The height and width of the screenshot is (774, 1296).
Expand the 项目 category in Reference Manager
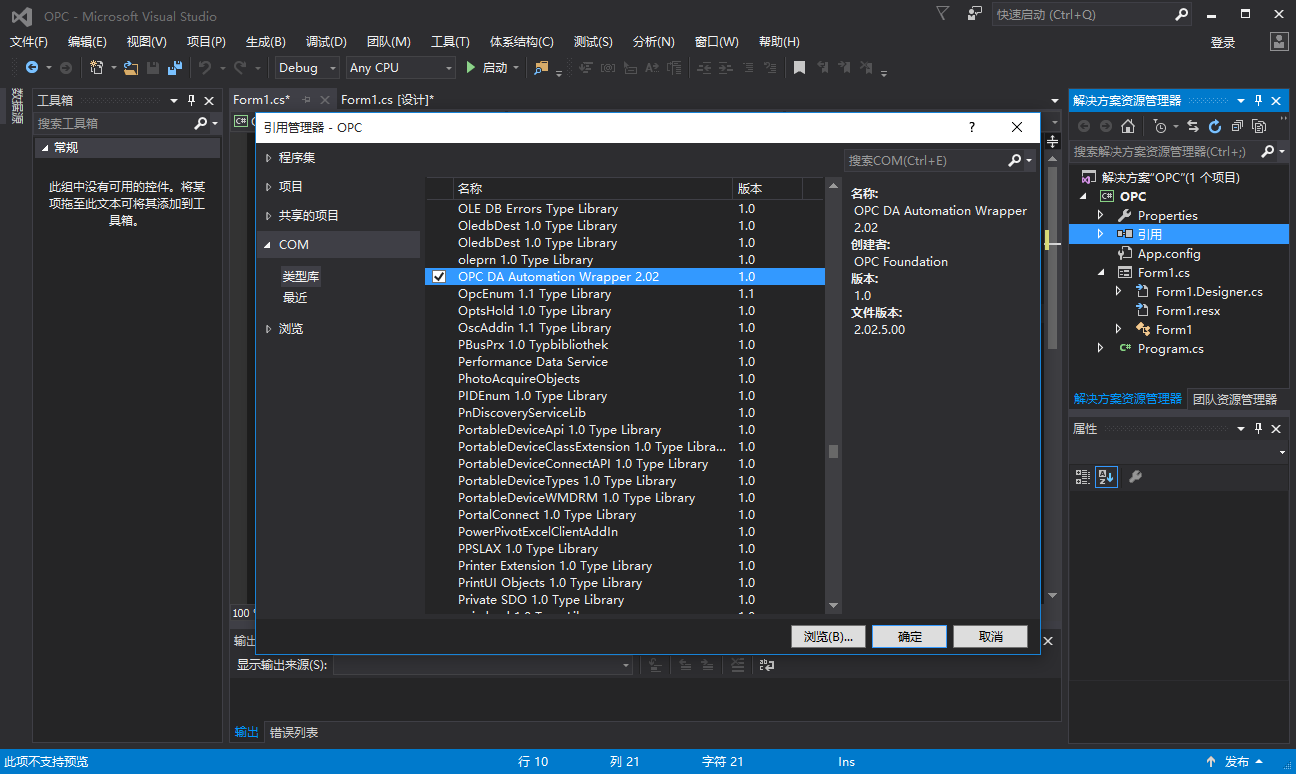point(268,187)
